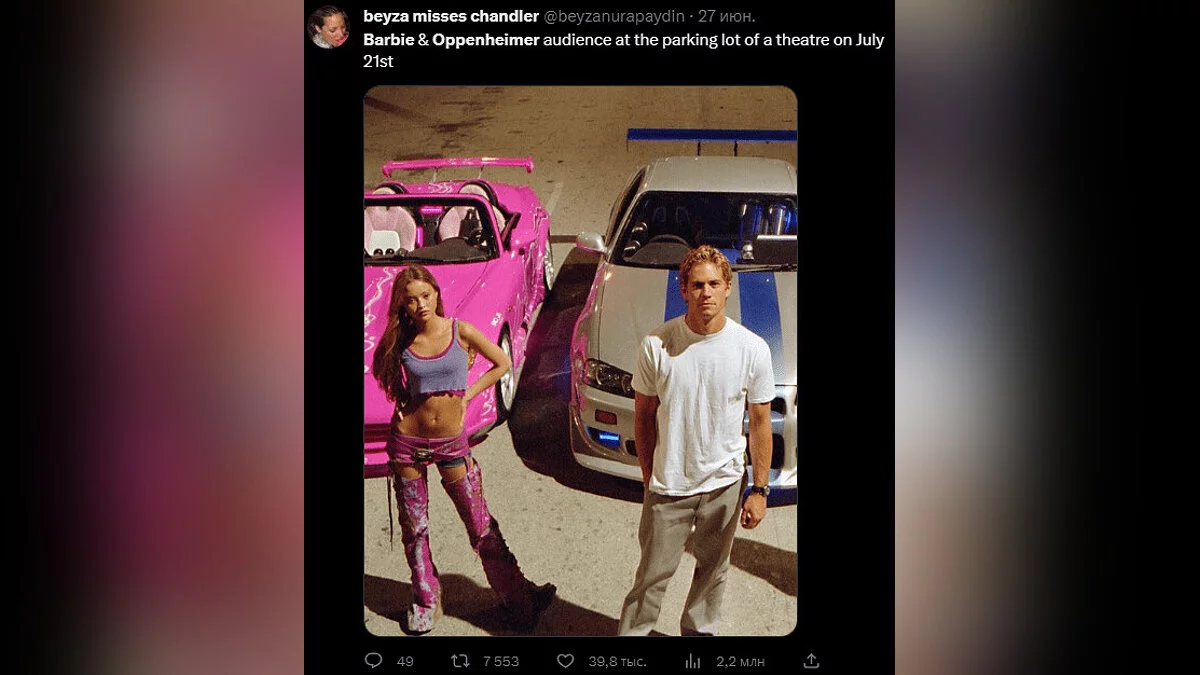Open the author's profile avatar picture
The image size is (1200, 675).
coord(328,27)
